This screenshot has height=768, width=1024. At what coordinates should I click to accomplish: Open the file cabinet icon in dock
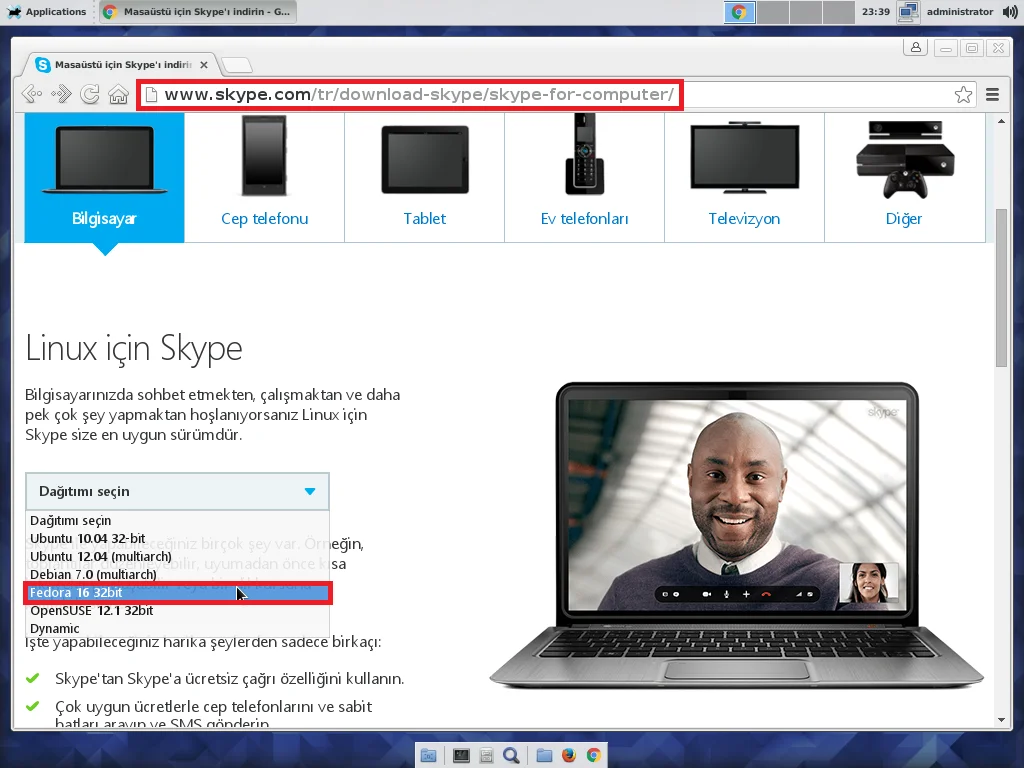pyautogui.click(x=486, y=756)
